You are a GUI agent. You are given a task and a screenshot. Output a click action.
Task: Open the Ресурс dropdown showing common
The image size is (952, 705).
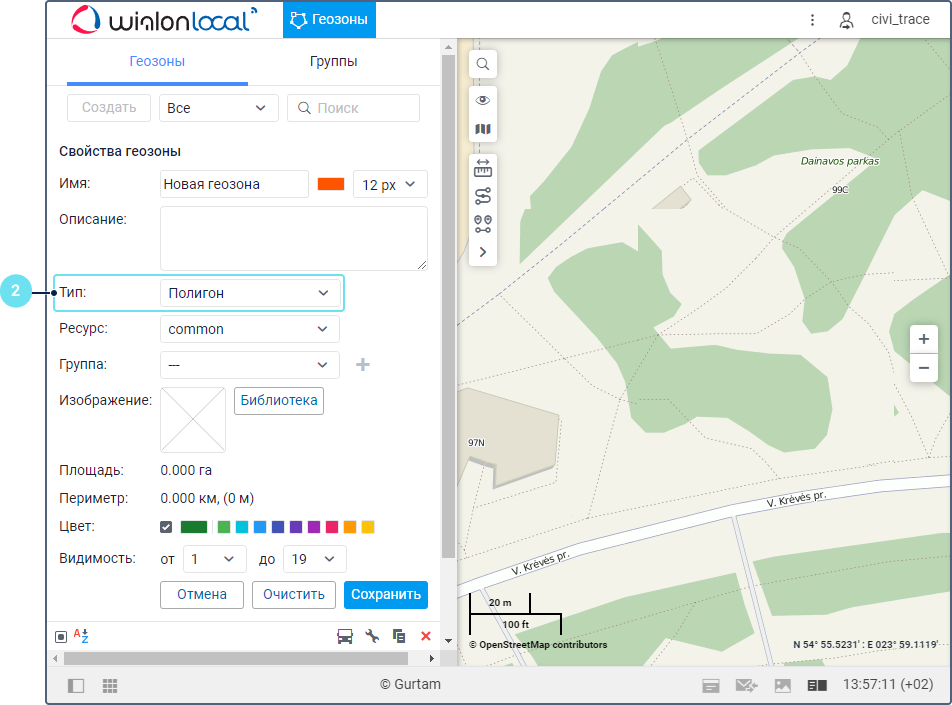coord(250,329)
